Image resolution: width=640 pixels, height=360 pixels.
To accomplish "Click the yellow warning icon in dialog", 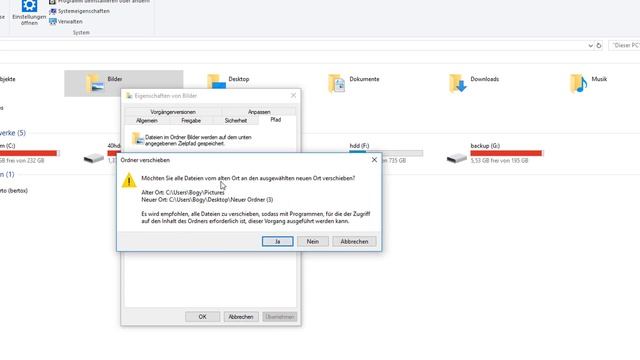I will coord(129,180).
